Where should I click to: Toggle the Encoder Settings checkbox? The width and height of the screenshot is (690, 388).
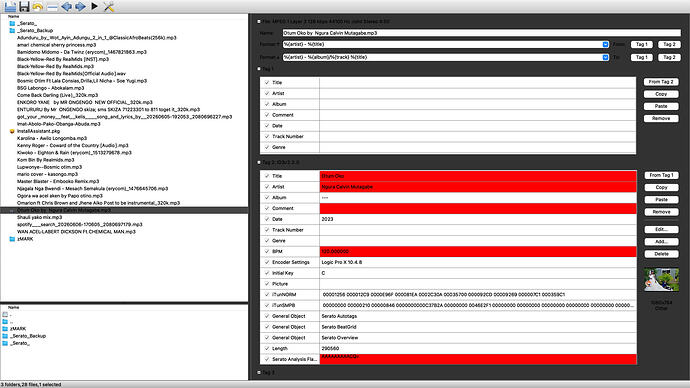pos(267,262)
